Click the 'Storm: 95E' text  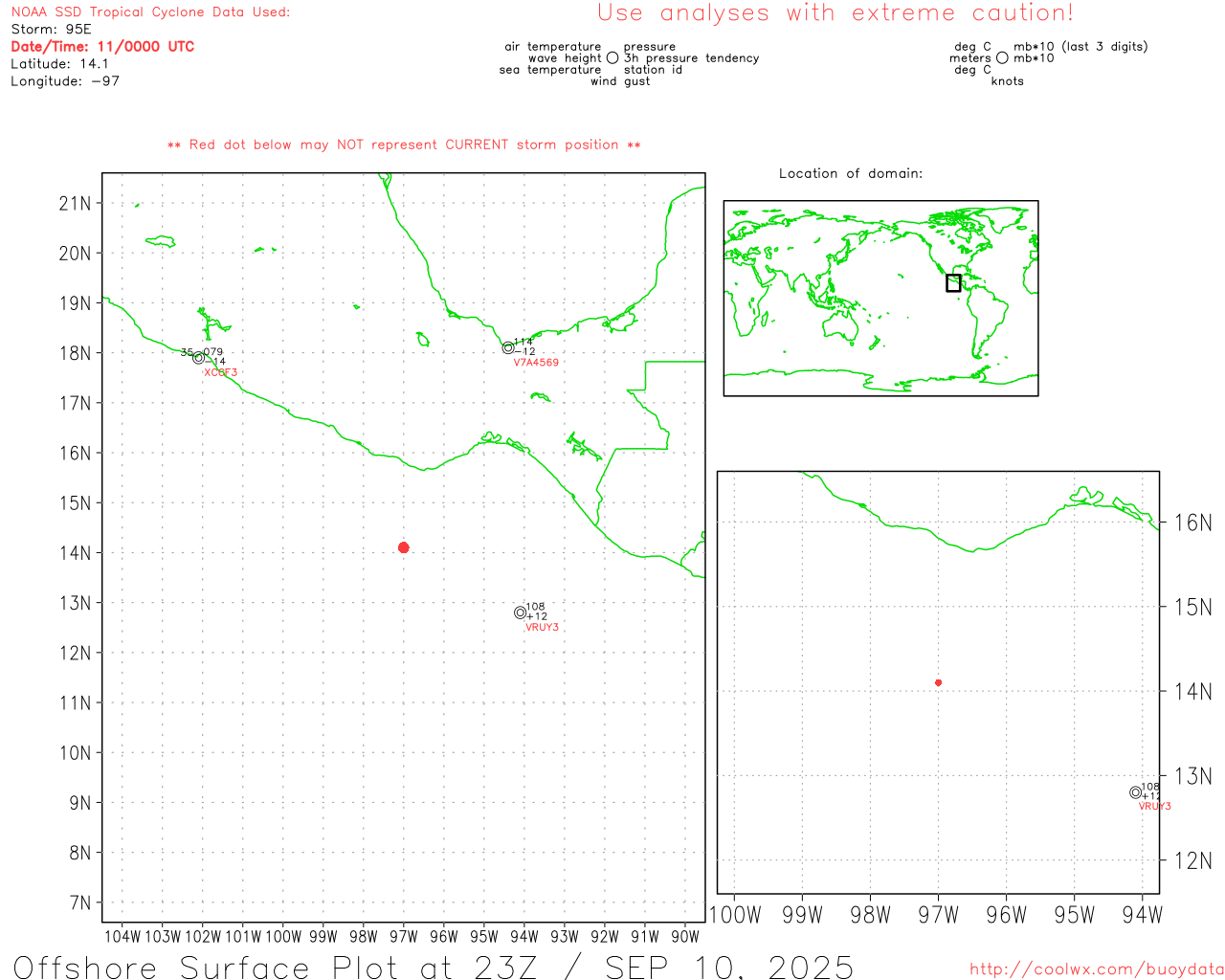tap(51, 30)
